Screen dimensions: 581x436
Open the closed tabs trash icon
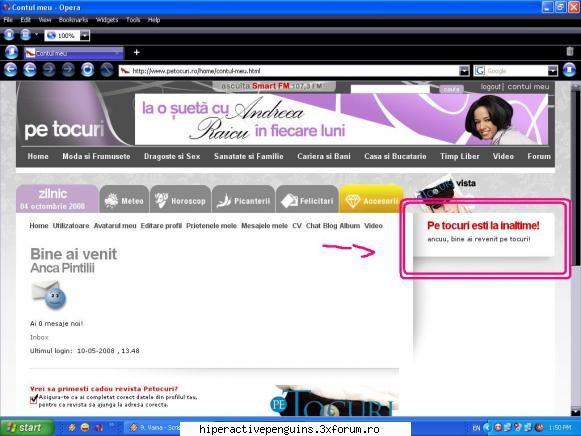click(570, 51)
